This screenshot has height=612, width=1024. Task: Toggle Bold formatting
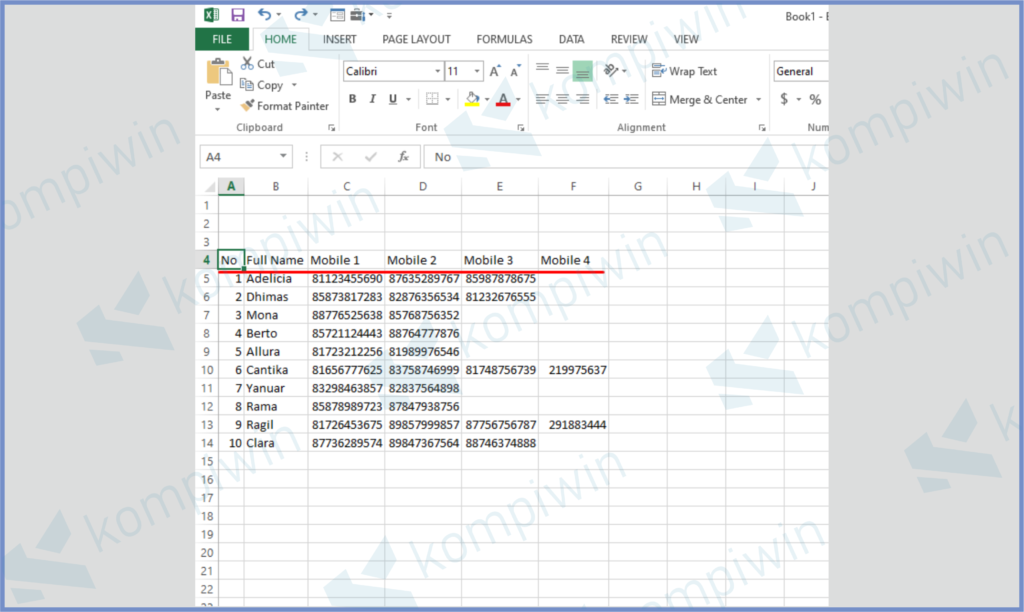point(352,99)
